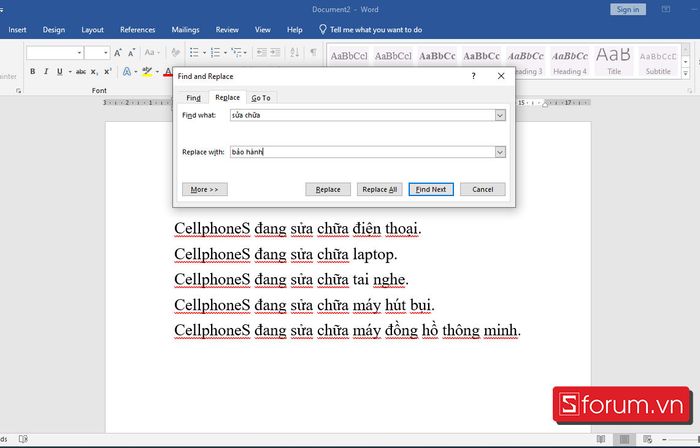The width and height of the screenshot is (700, 448).
Task: Cancel the Find and Replace dialog
Action: click(483, 189)
